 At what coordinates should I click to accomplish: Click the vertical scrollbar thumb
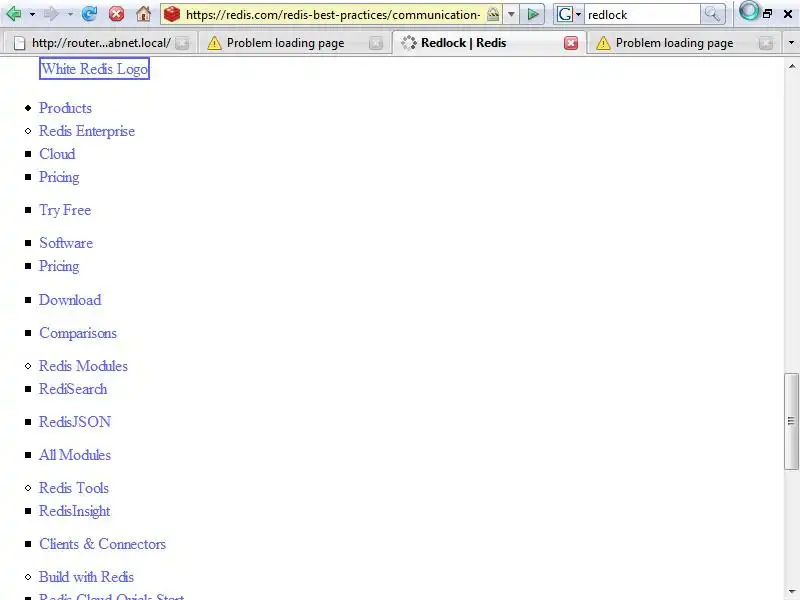pyautogui.click(x=792, y=421)
